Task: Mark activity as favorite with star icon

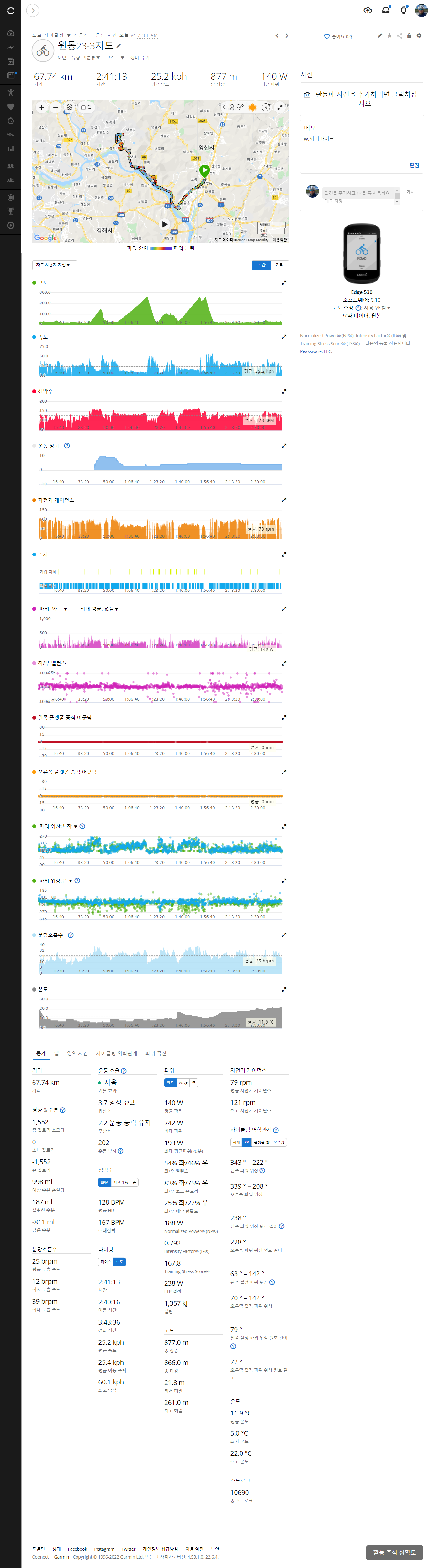Action: click(389, 36)
